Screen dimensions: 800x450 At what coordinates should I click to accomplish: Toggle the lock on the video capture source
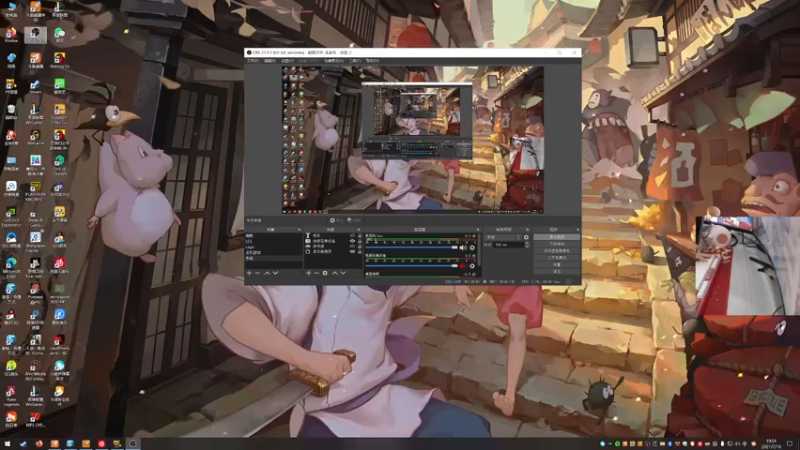pos(360,241)
